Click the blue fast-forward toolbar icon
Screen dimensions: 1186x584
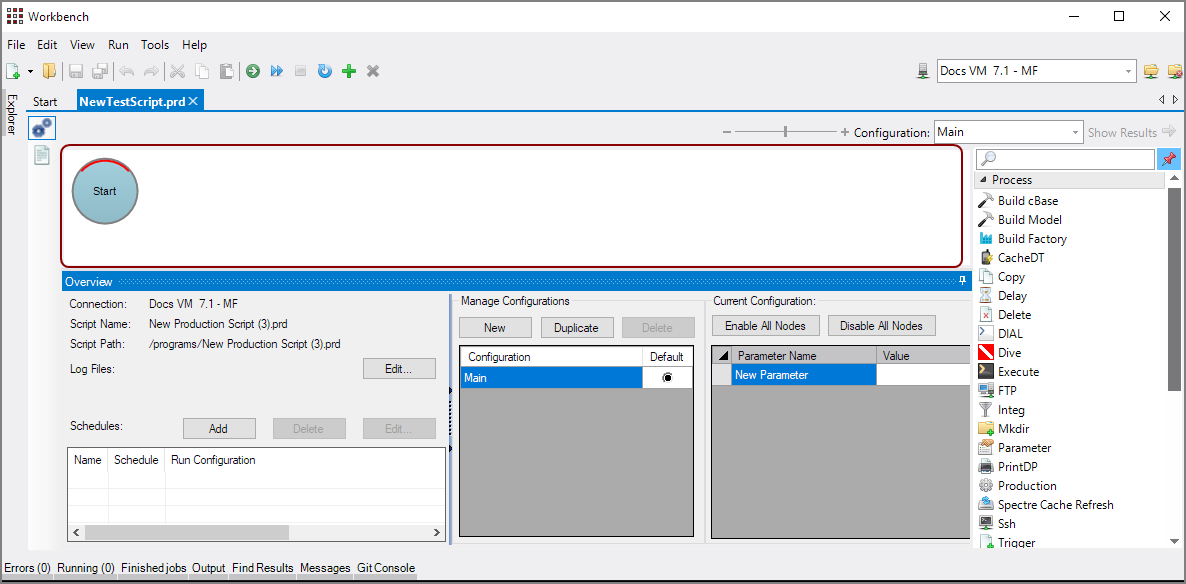tap(277, 71)
